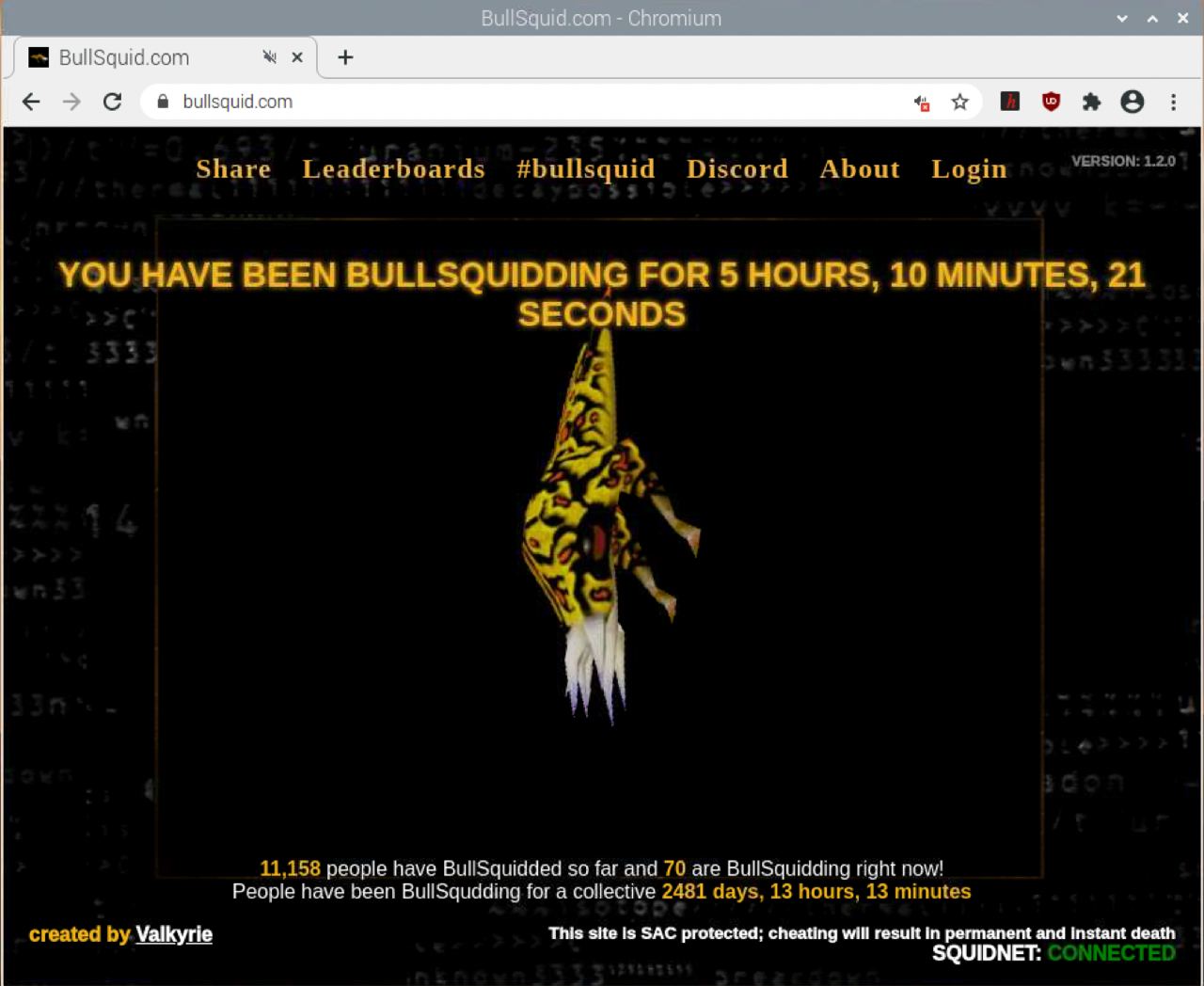Screen dimensions: 1204x986
Task: Open the uBlock Origin shield extension
Action: [1051, 102]
